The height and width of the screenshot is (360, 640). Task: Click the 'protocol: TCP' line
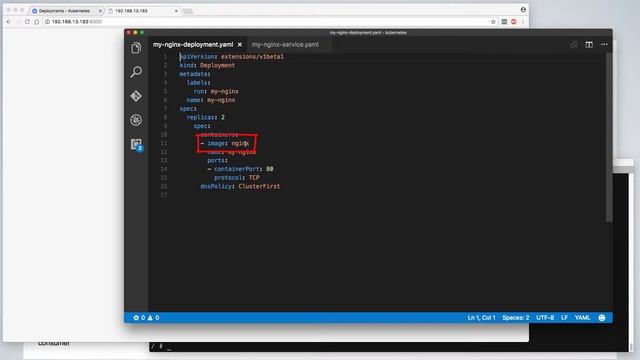237,178
